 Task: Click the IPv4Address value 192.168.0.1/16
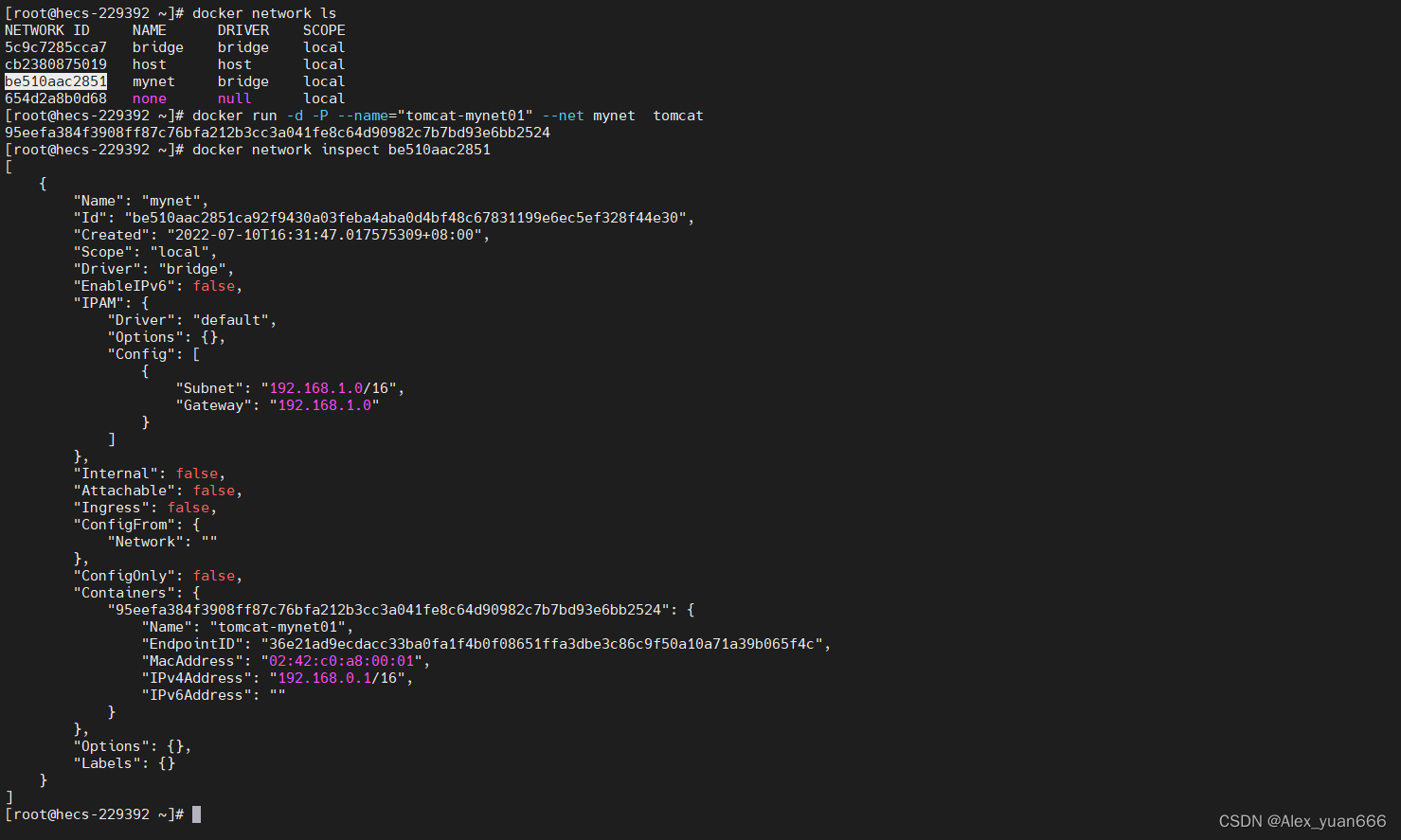pyautogui.click(x=337, y=678)
